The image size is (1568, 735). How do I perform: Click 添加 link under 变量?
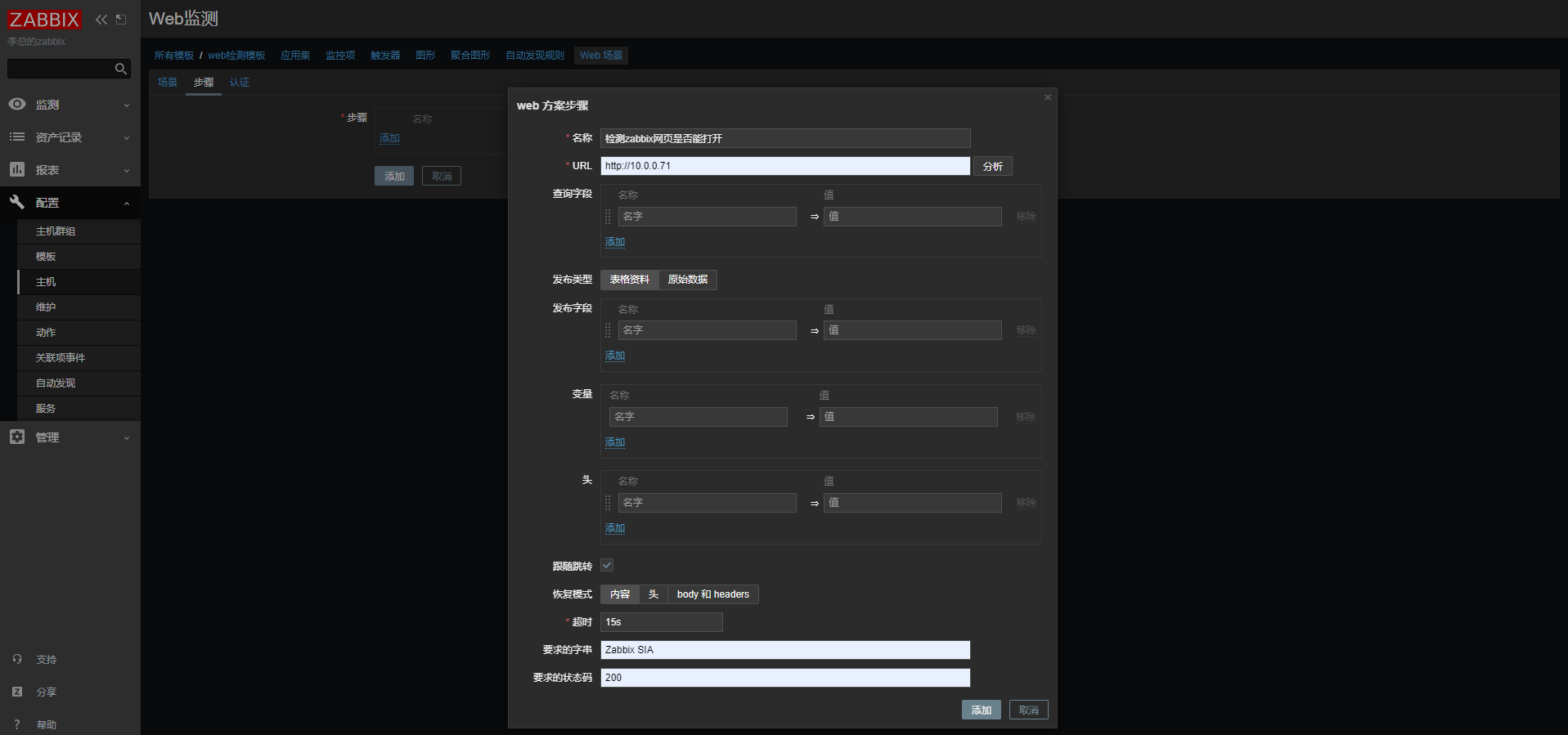pos(615,442)
